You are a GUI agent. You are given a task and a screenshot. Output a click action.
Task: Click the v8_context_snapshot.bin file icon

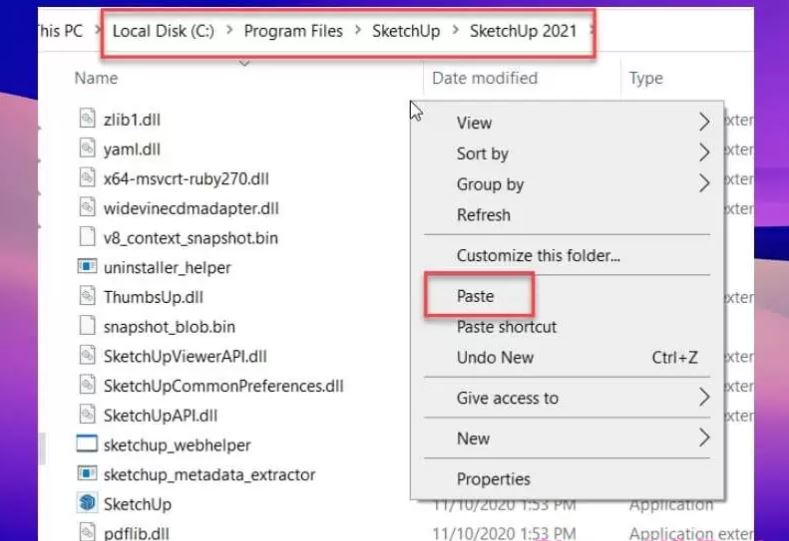(87, 237)
